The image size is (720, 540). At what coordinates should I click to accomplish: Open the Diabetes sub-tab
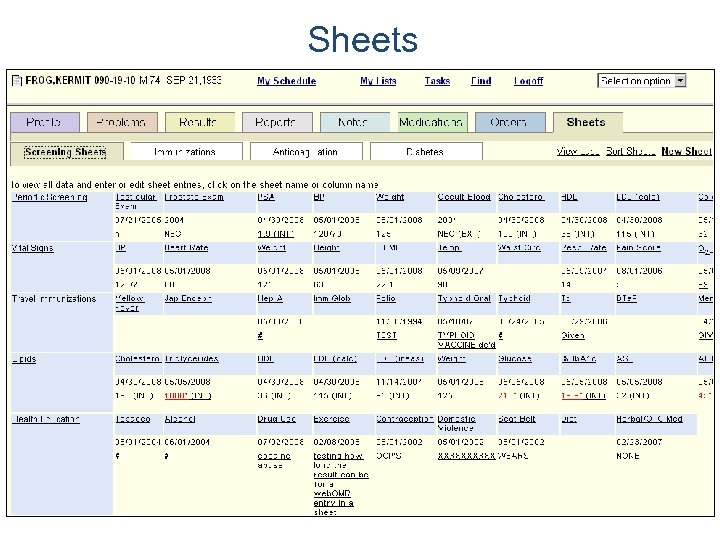click(426, 152)
